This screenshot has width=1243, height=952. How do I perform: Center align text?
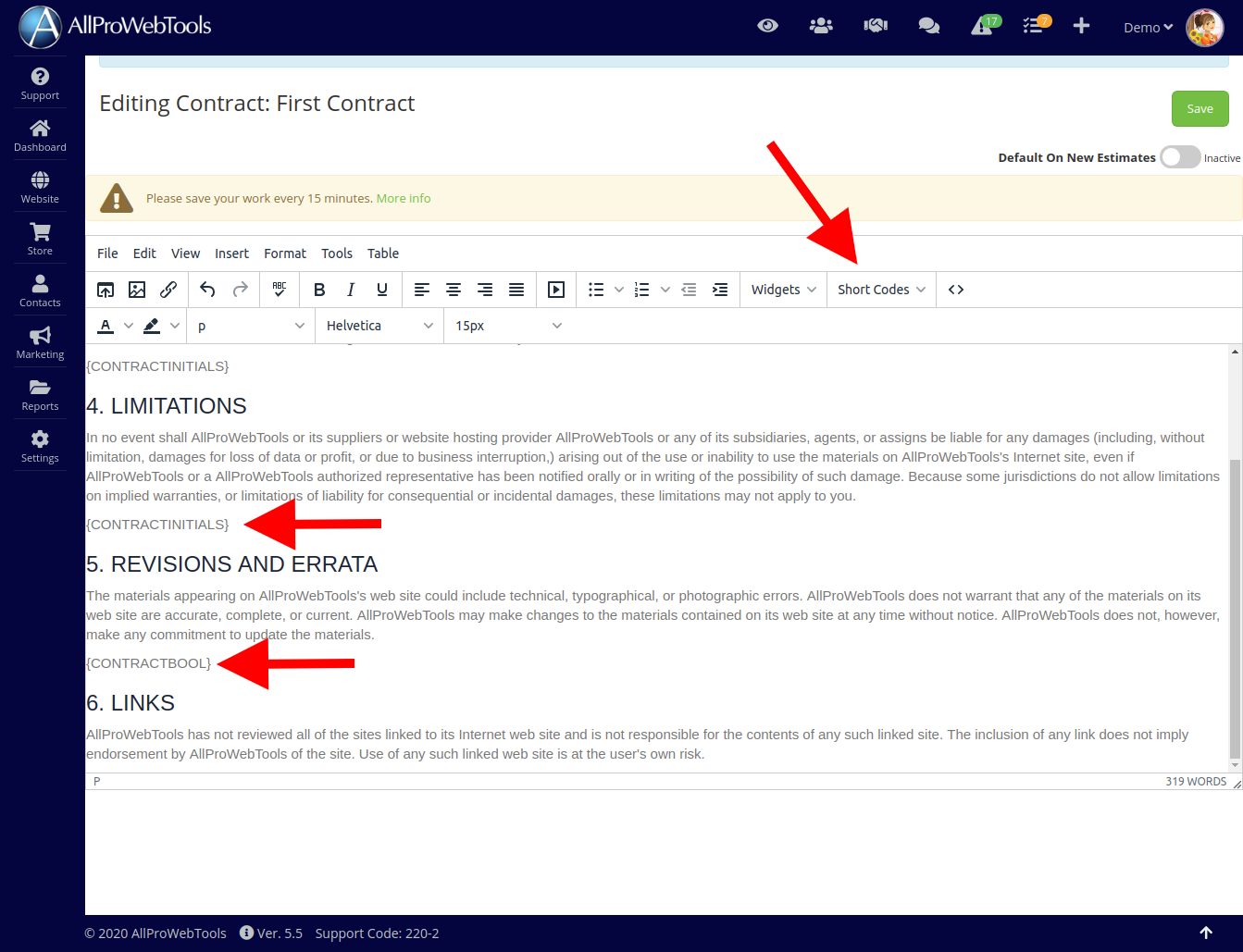(x=454, y=290)
